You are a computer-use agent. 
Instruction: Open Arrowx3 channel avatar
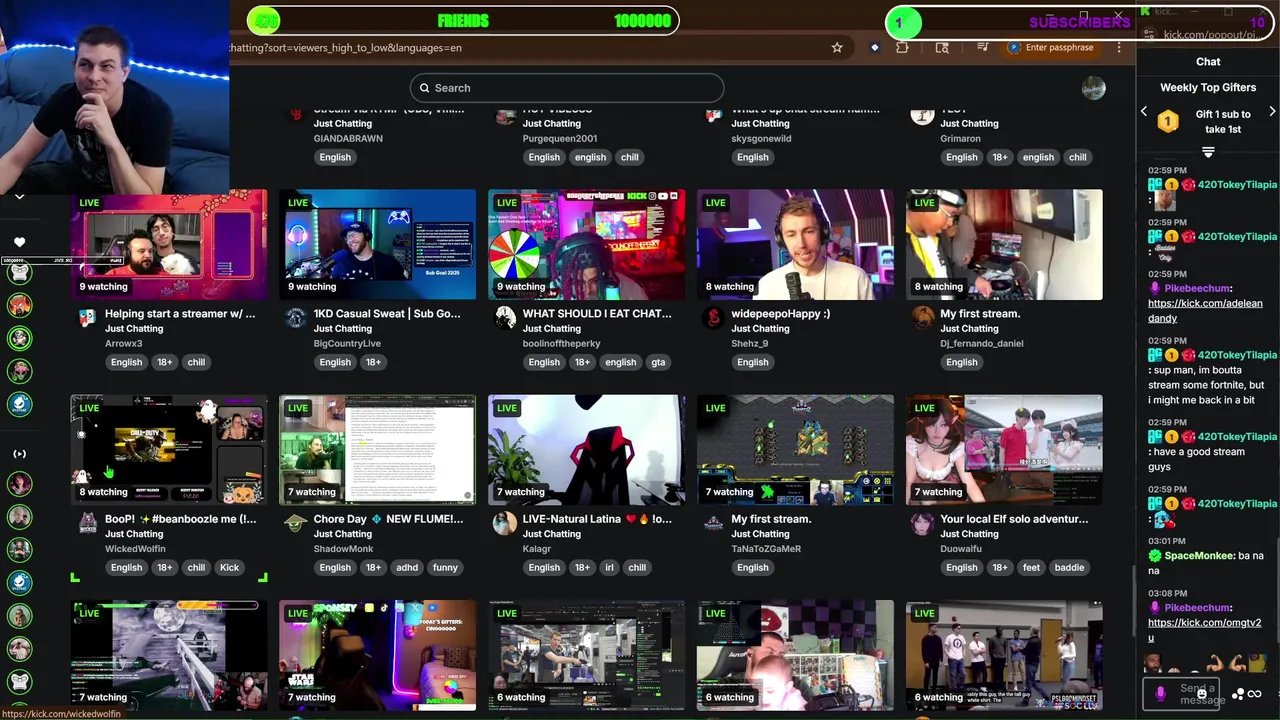[87, 318]
